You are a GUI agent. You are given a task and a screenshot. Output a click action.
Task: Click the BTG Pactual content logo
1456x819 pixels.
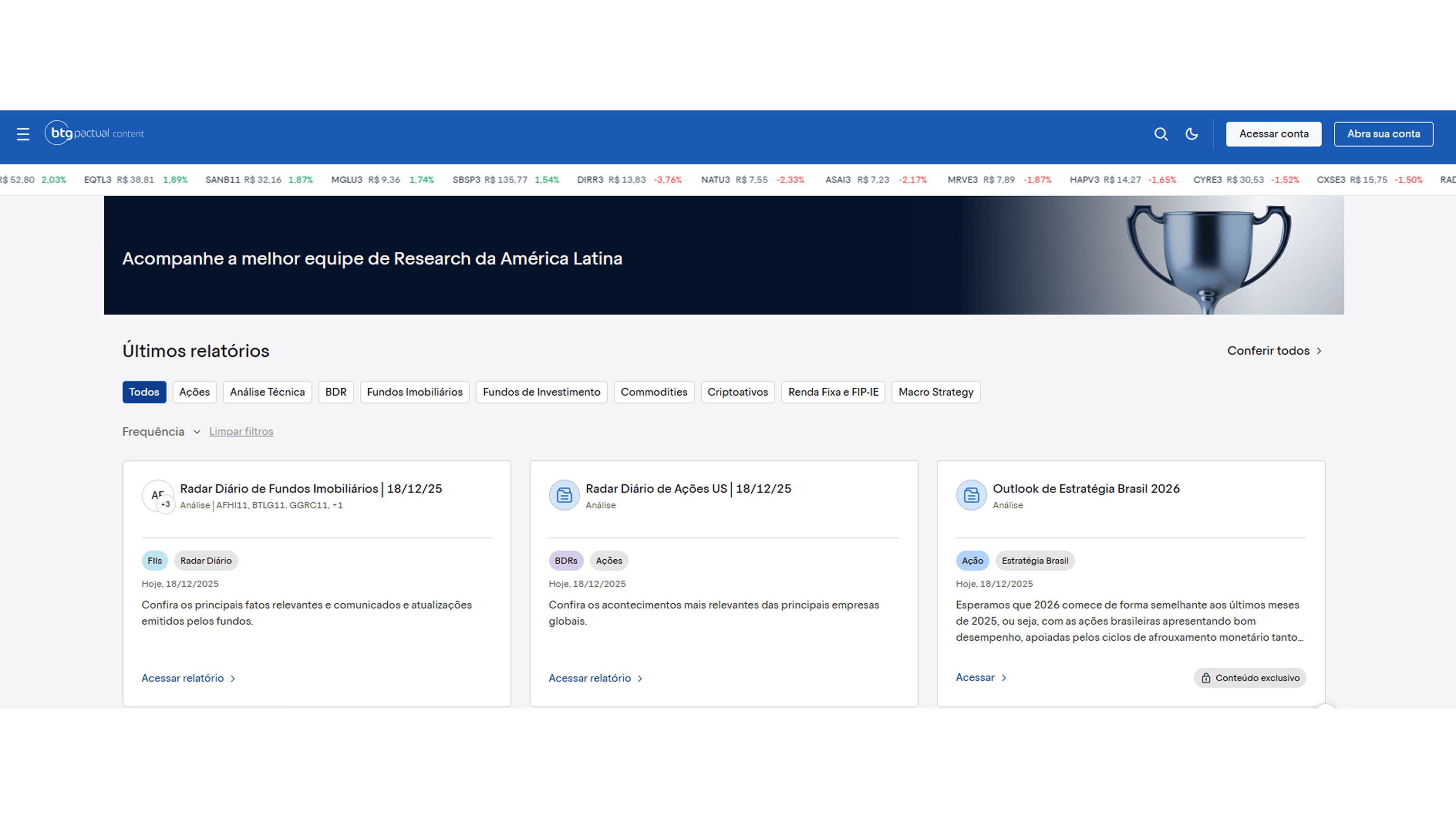tap(95, 133)
